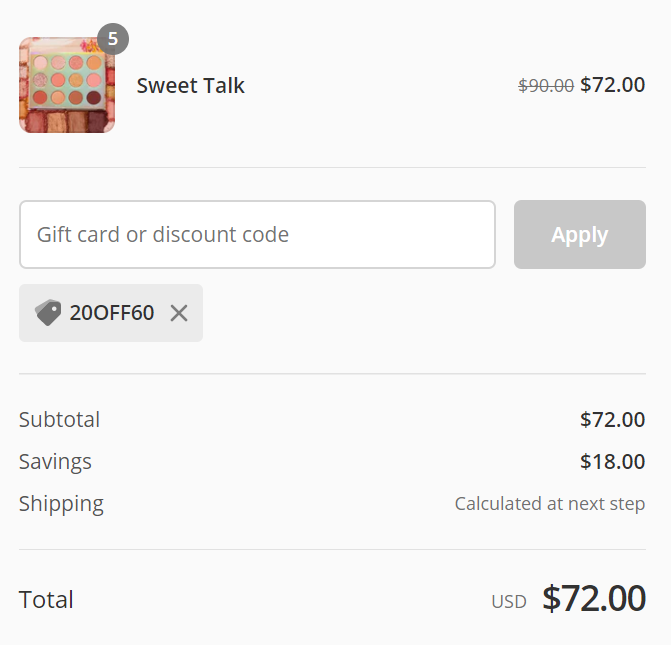Screen dimensions: 671x645
Task: Click the USD currency indicator
Action: (x=509, y=602)
